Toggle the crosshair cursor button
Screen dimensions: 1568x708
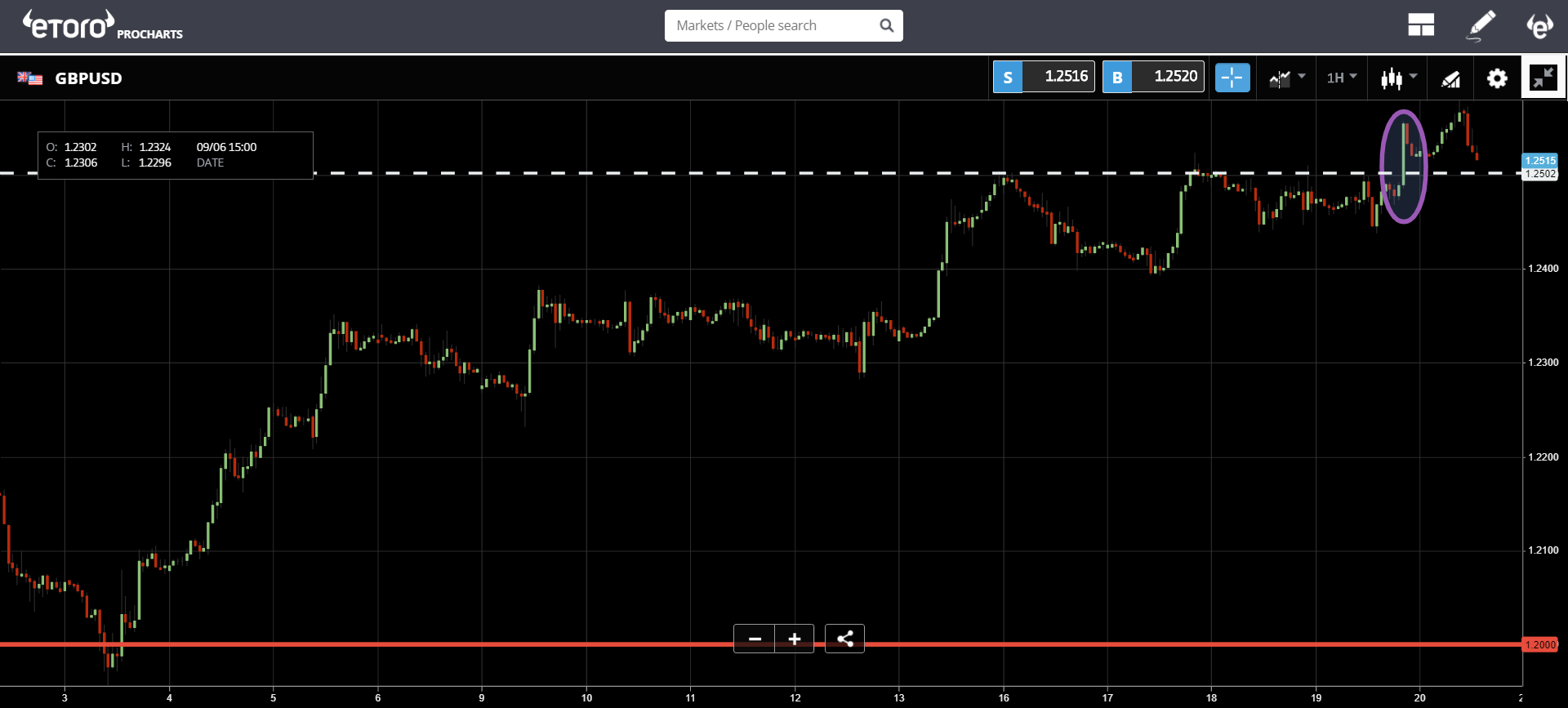click(x=1232, y=78)
